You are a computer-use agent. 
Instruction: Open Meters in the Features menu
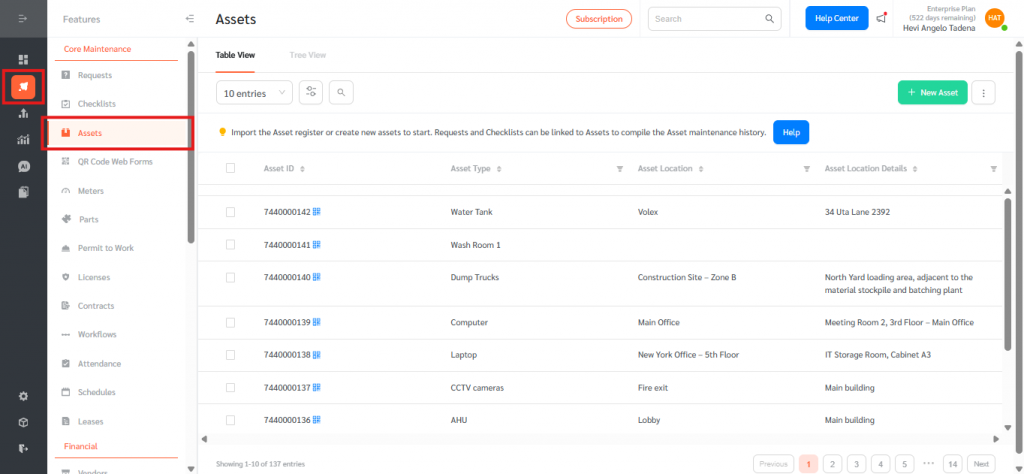[x=91, y=190]
